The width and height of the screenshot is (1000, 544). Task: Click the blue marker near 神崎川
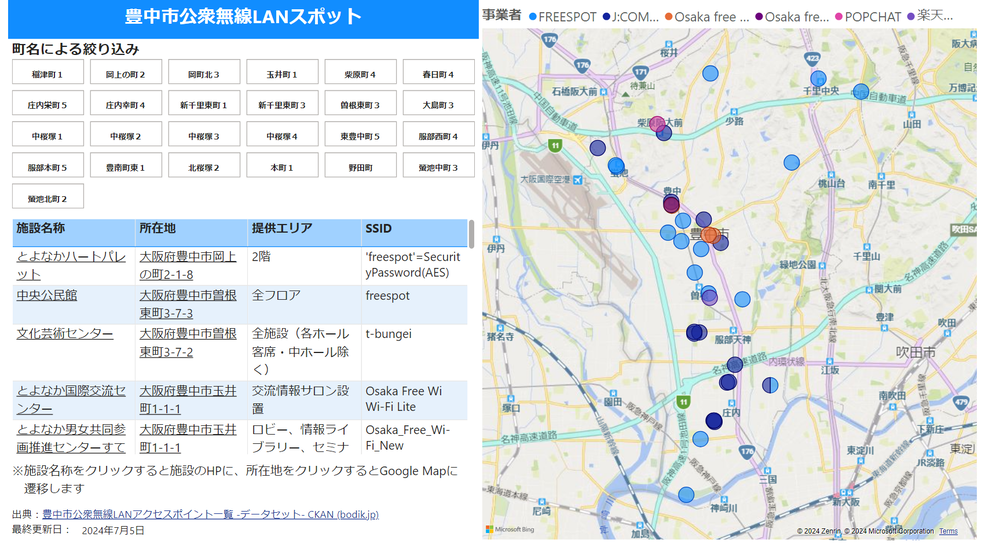point(686,495)
